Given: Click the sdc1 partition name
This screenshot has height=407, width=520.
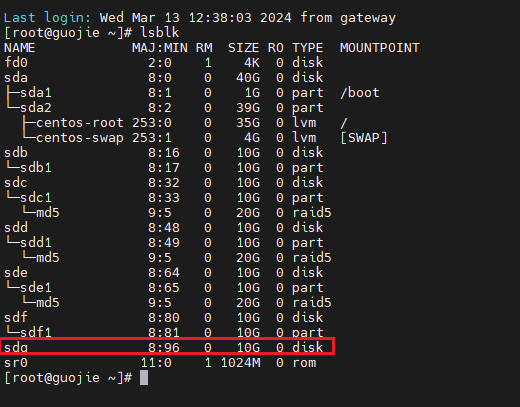Looking at the screenshot, I should (x=36, y=198).
